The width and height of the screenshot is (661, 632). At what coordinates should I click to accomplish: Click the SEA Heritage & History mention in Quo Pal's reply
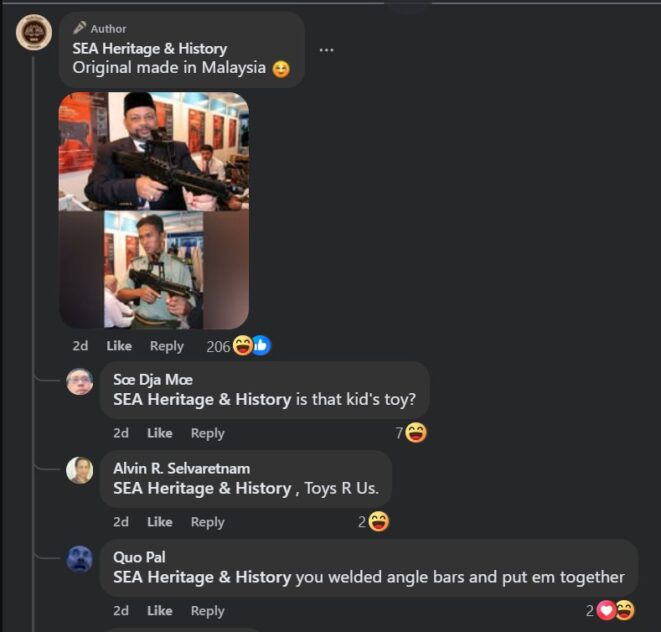click(202, 577)
